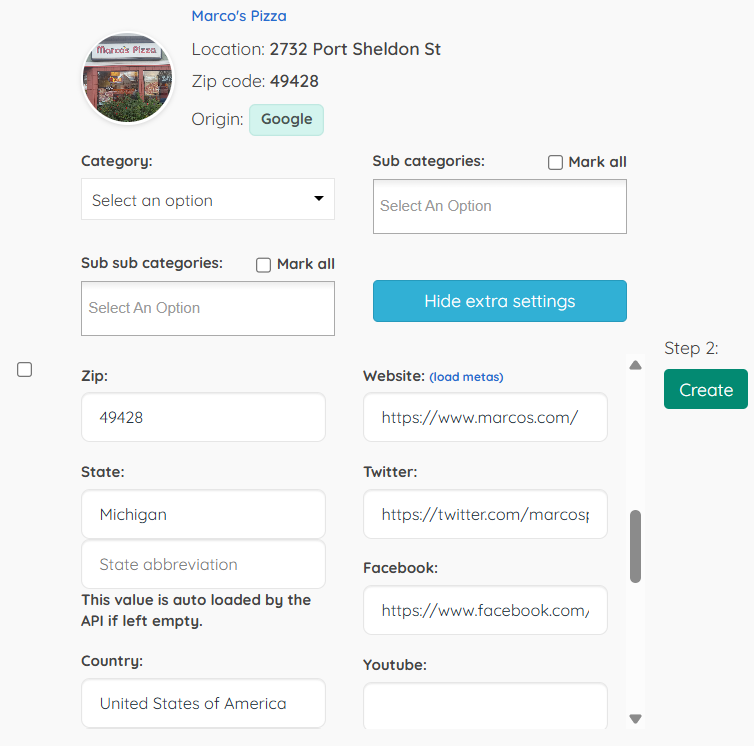This screenshot has height=746, width=754.
Task: Expand the Sub sub categories select box
Action: pyautogui.click(x=208, y=308)
